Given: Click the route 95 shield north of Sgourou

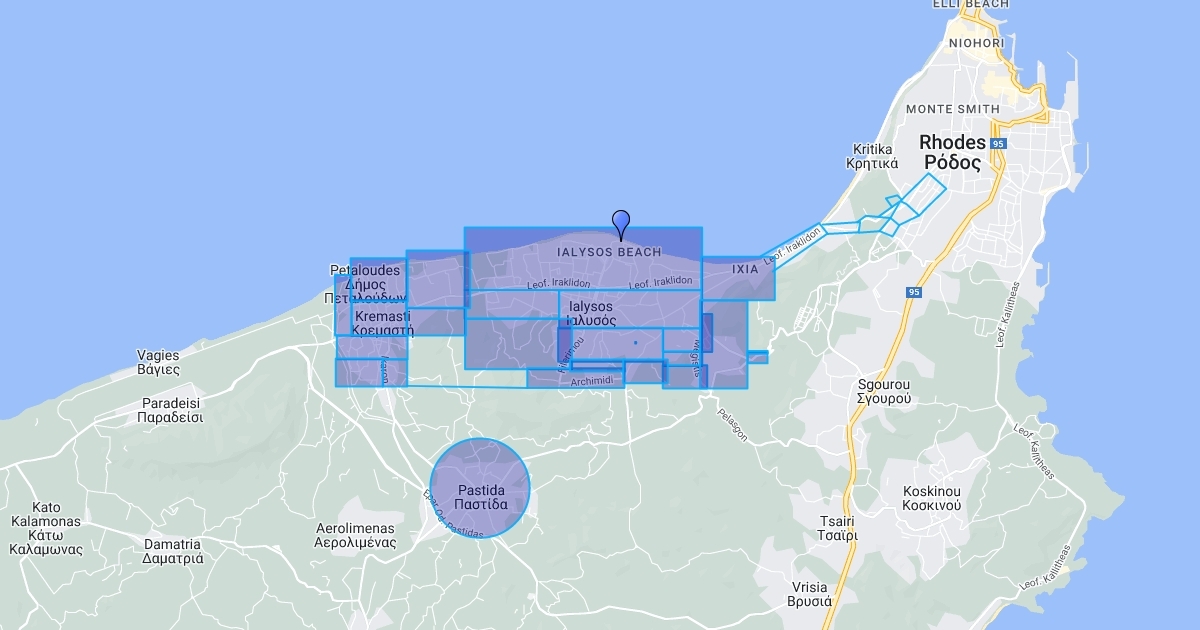Looking at the screenshot, I should (x=914, y=292).
